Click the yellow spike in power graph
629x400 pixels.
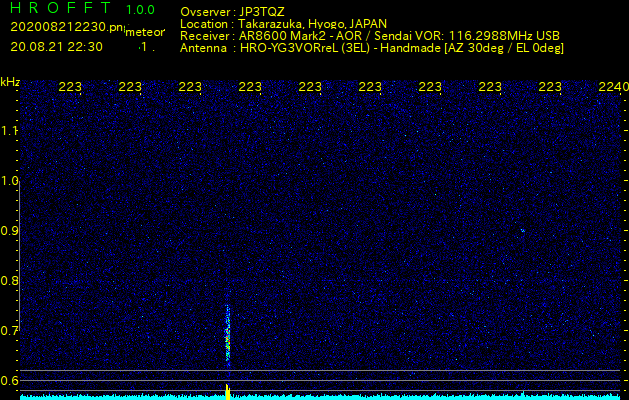[228, 390]
